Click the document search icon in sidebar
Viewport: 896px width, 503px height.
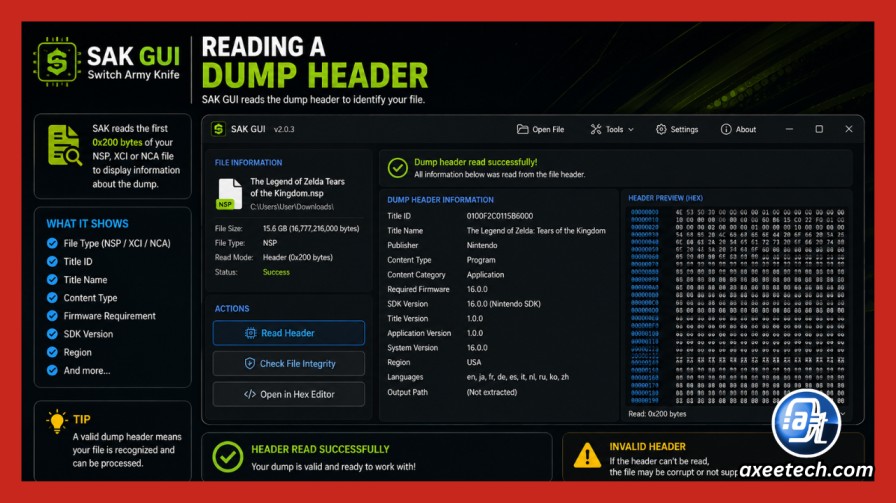64,146
